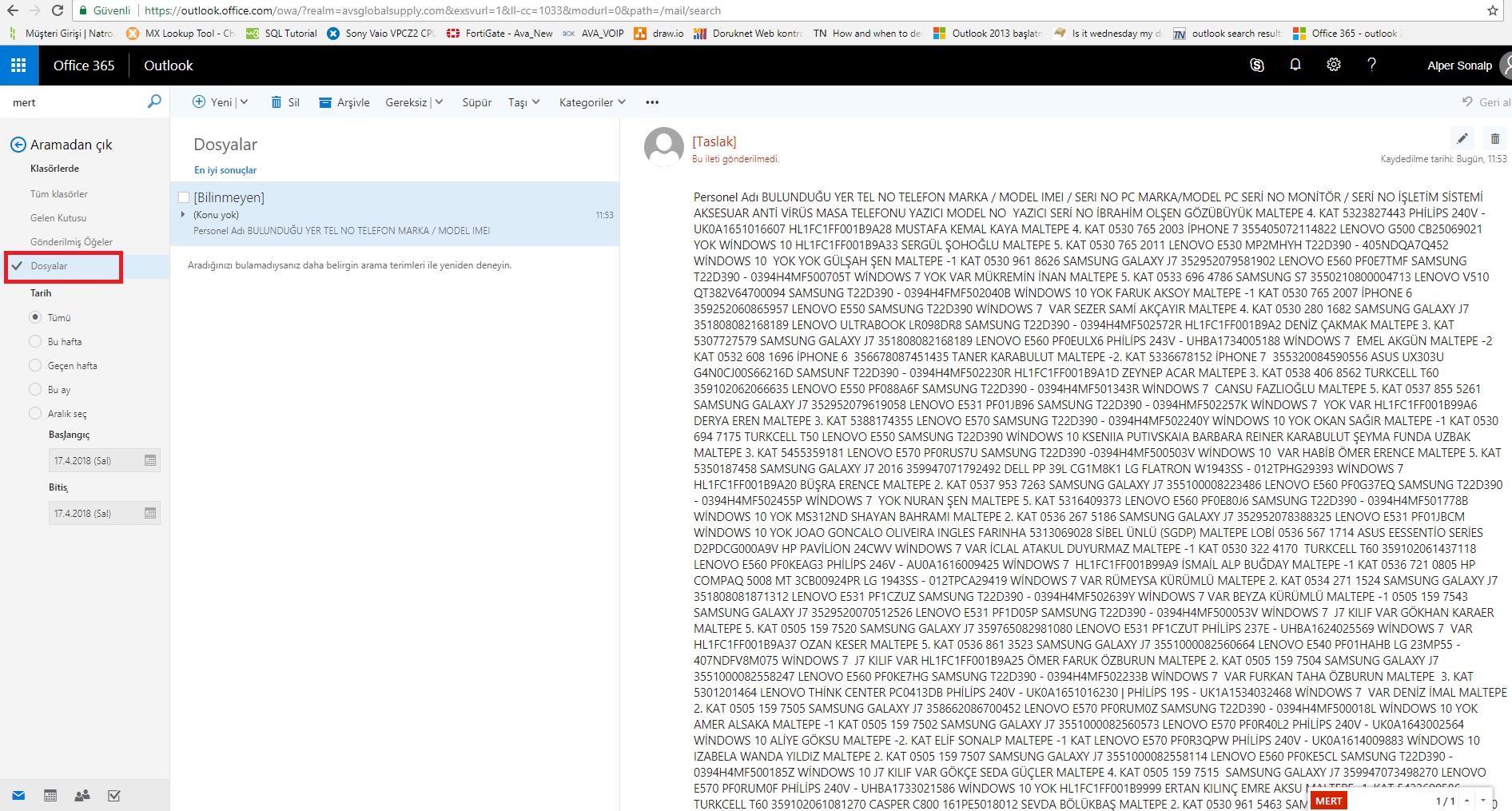This screenshot has height=811, width=1512.
Task: Open the help question mark
Action: pyautogui.click(x=1372, y=66)
